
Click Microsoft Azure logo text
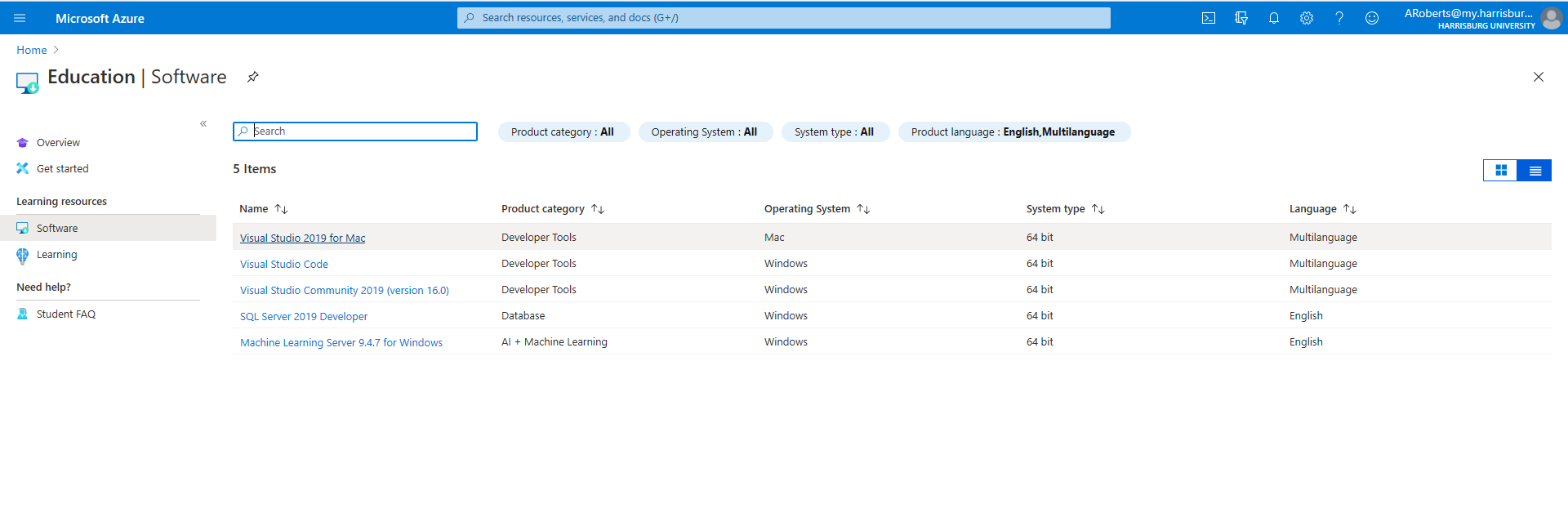(x=100, y=18)
